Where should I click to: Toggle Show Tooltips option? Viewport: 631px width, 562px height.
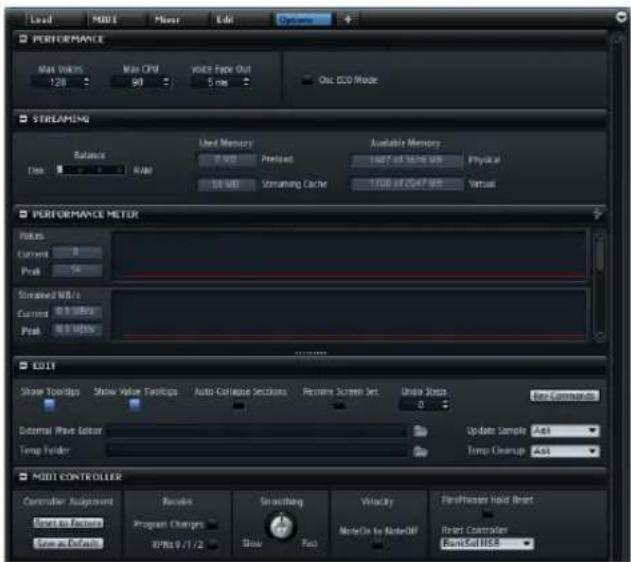point(49,404)
